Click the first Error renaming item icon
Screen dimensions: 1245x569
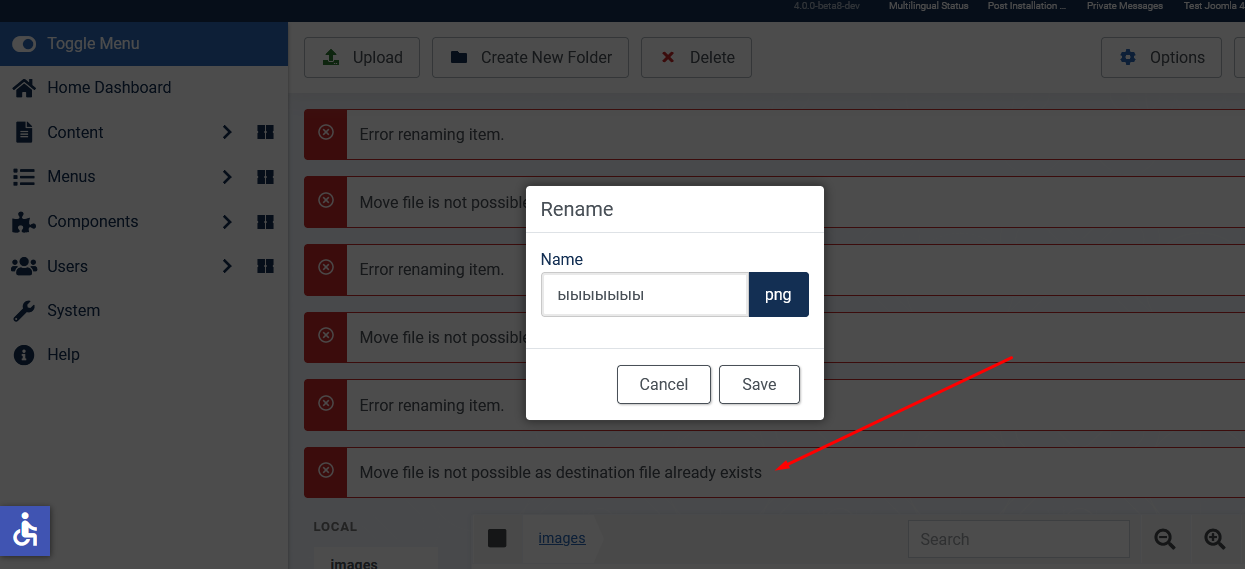[x=326, y=132]
